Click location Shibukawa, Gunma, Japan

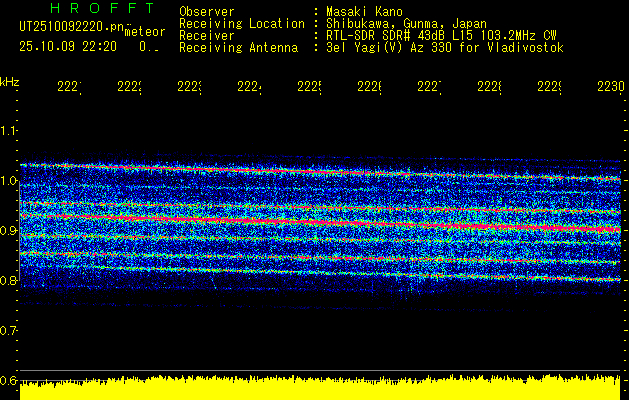pos(406,24)
